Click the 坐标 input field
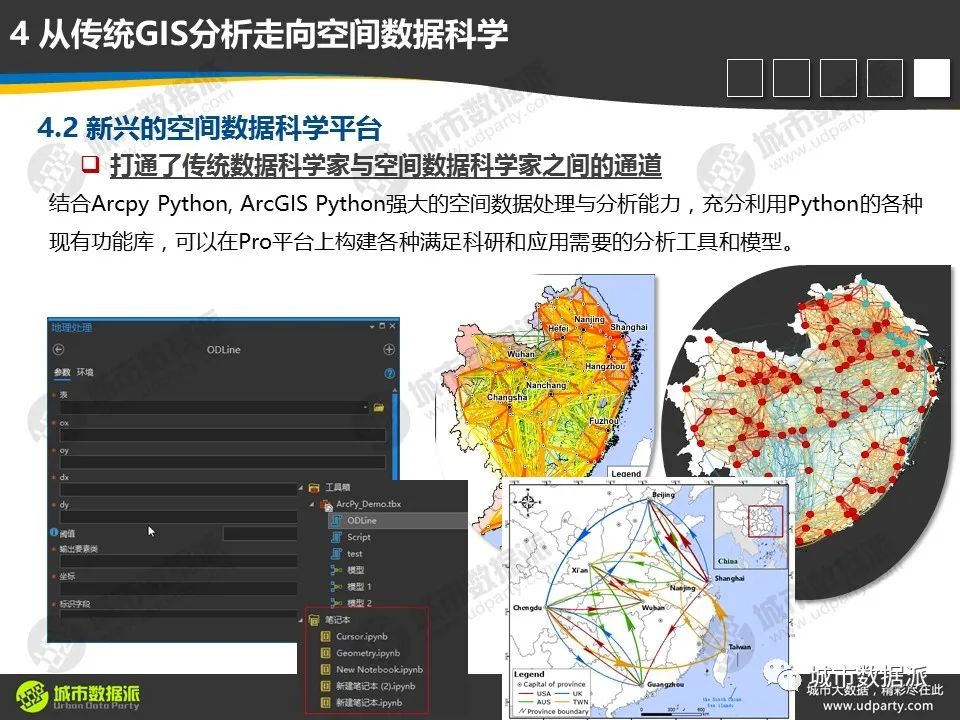Image resolution: width=960 pixels, height=720 pixels. 178,588
